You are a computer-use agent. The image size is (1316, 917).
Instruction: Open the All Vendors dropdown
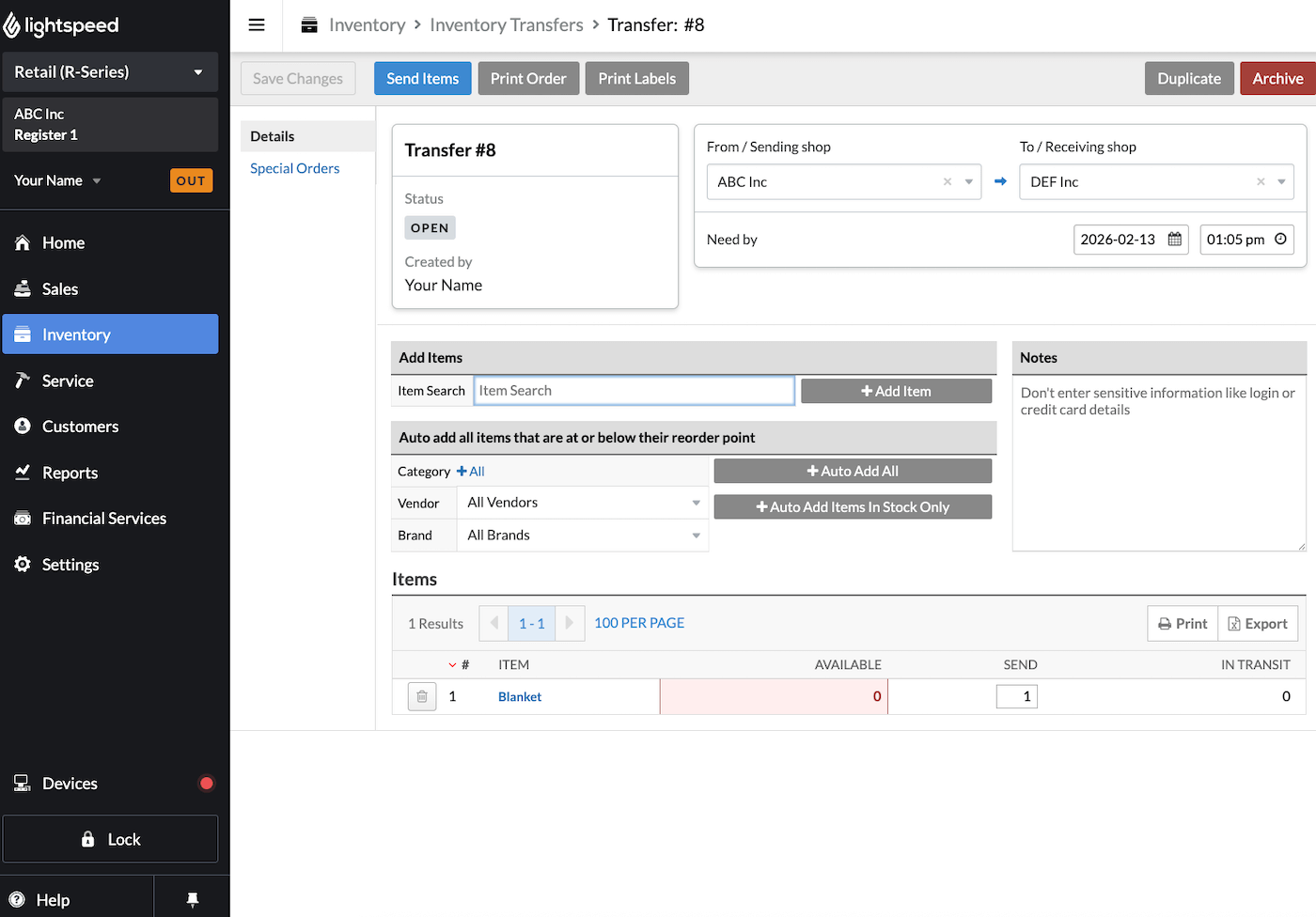(x=583, y=503)
